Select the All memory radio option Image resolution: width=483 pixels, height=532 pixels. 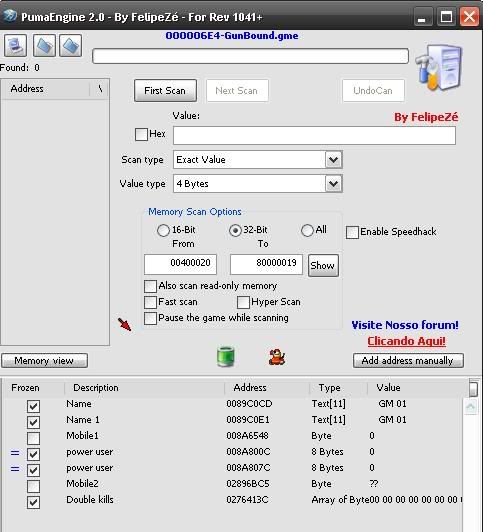click(307, 230)
